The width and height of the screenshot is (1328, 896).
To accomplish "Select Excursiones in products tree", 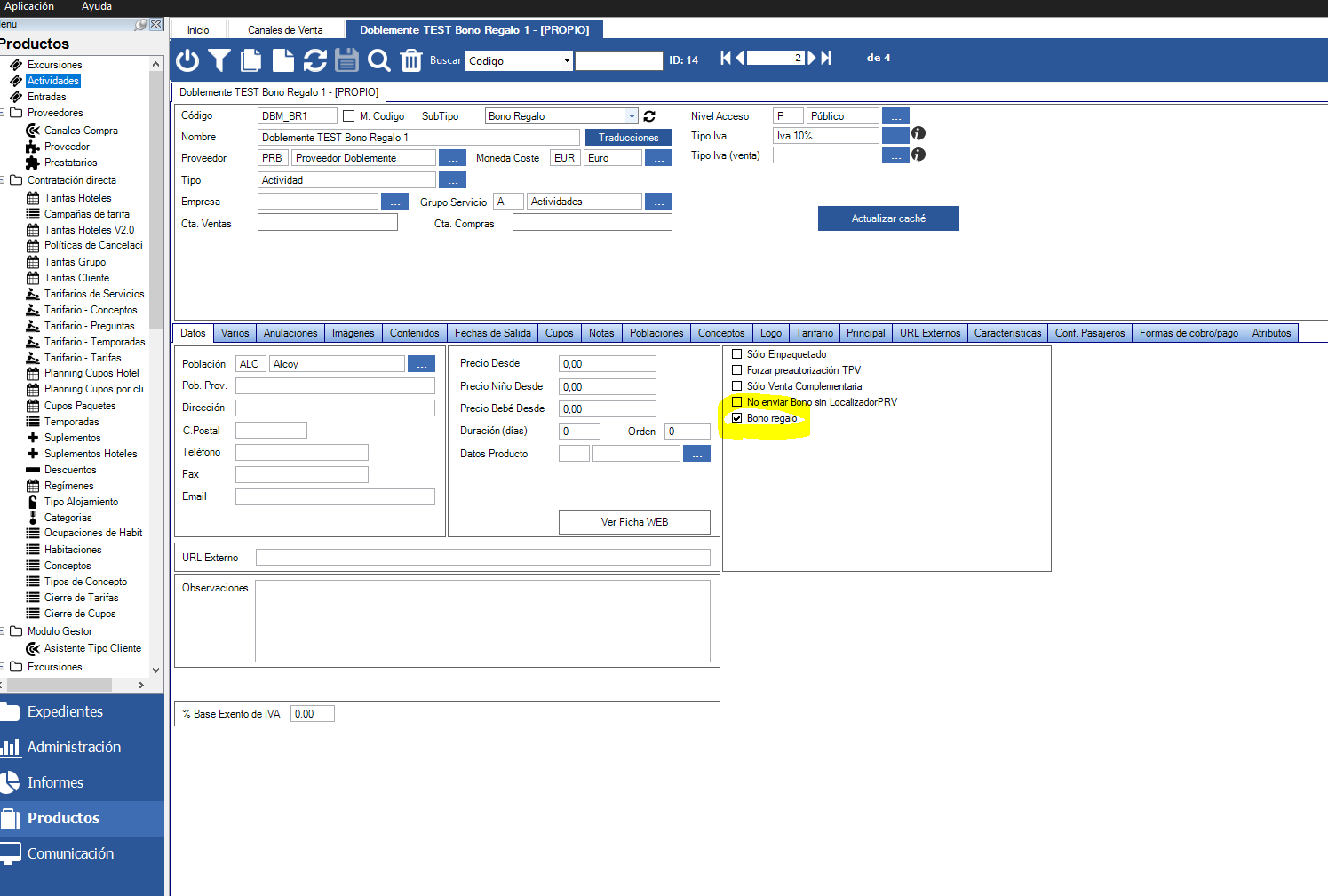I will (54, 65).
